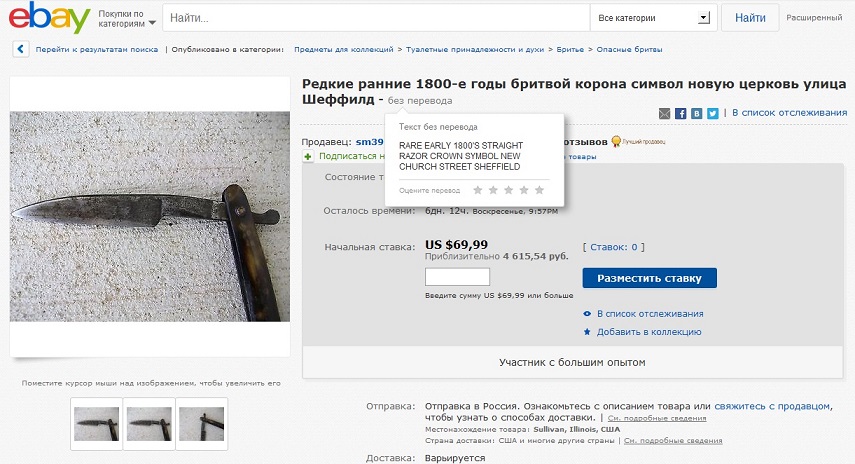Click eye icon to watch item
Viewport: 855px width, 464px height.
coord(587,314)
